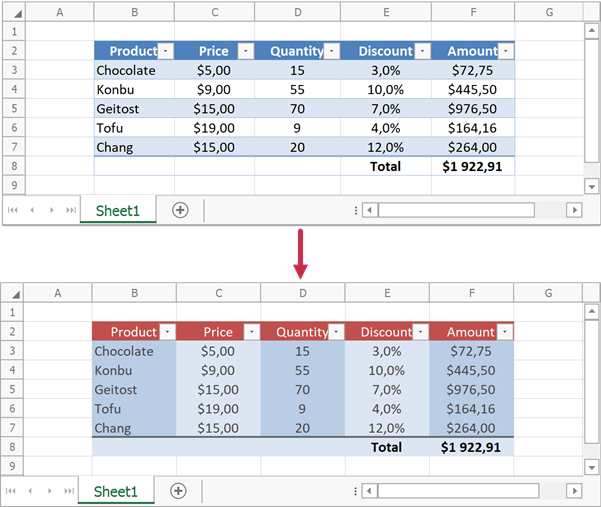Go to previous sheet in top spreadsheet

pyautogui.click(x=32, y=210)
